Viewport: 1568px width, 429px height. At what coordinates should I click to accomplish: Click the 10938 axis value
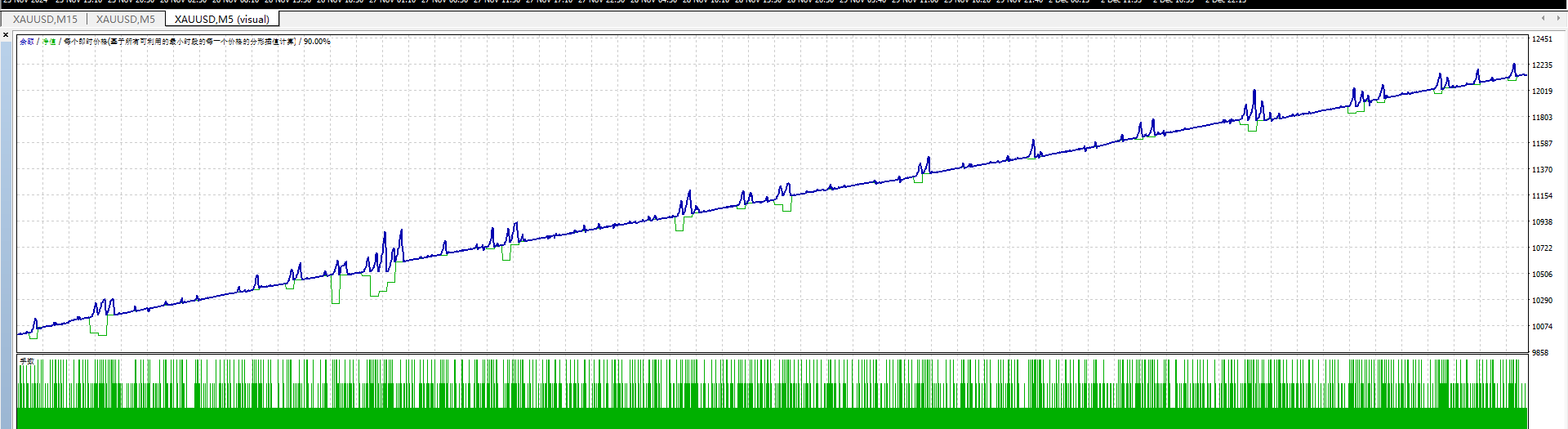coord(1542,222)
